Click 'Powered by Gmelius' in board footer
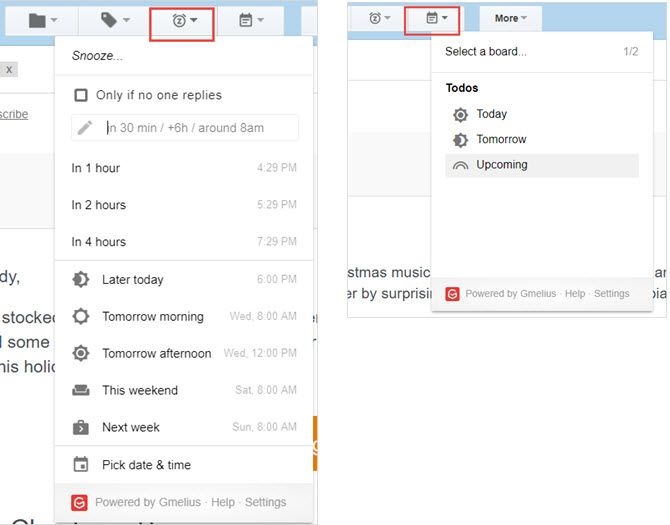670x525 pixels. [511, 293]
